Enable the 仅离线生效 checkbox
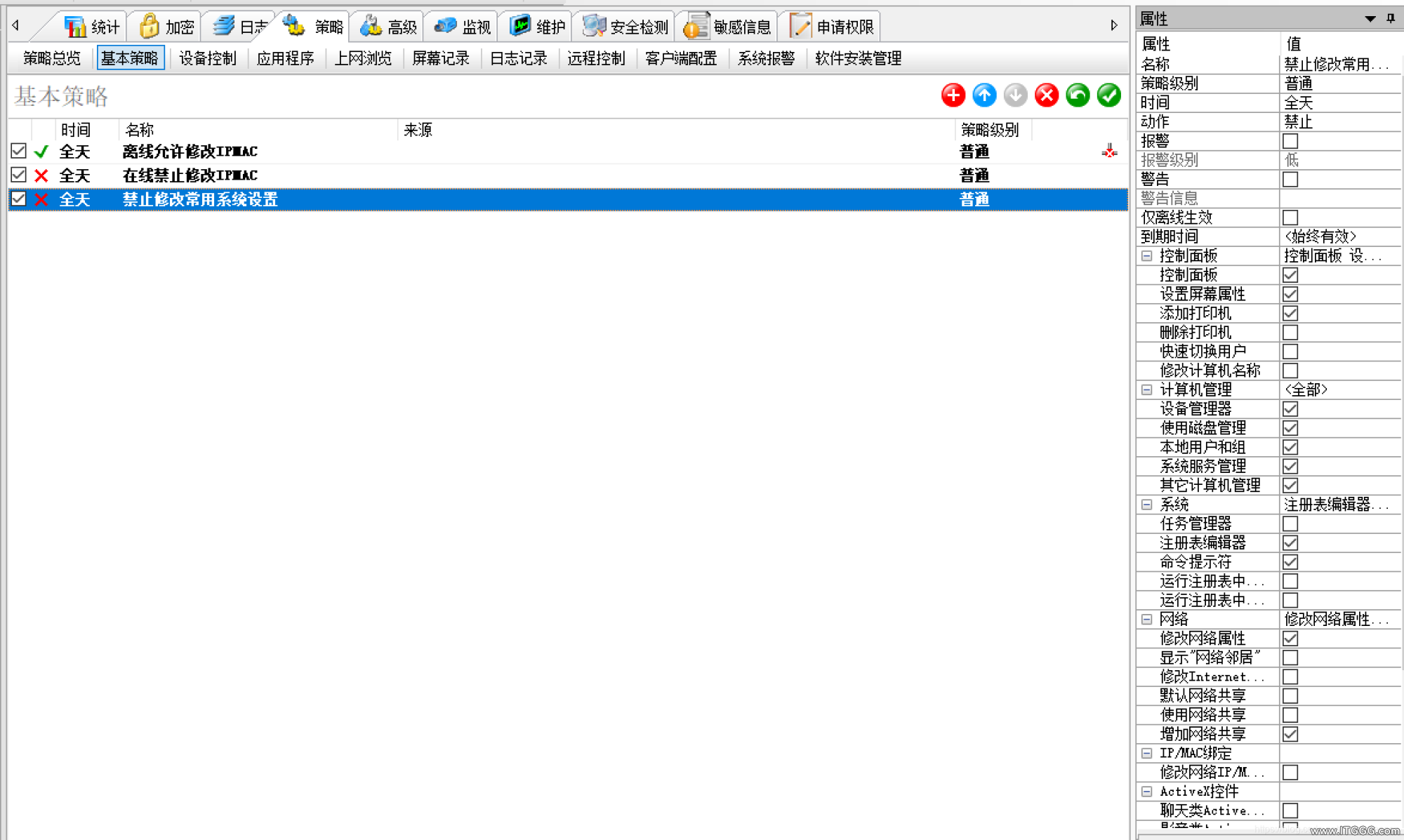This screenshot has height=840, width=1404. click(1290, 218)
